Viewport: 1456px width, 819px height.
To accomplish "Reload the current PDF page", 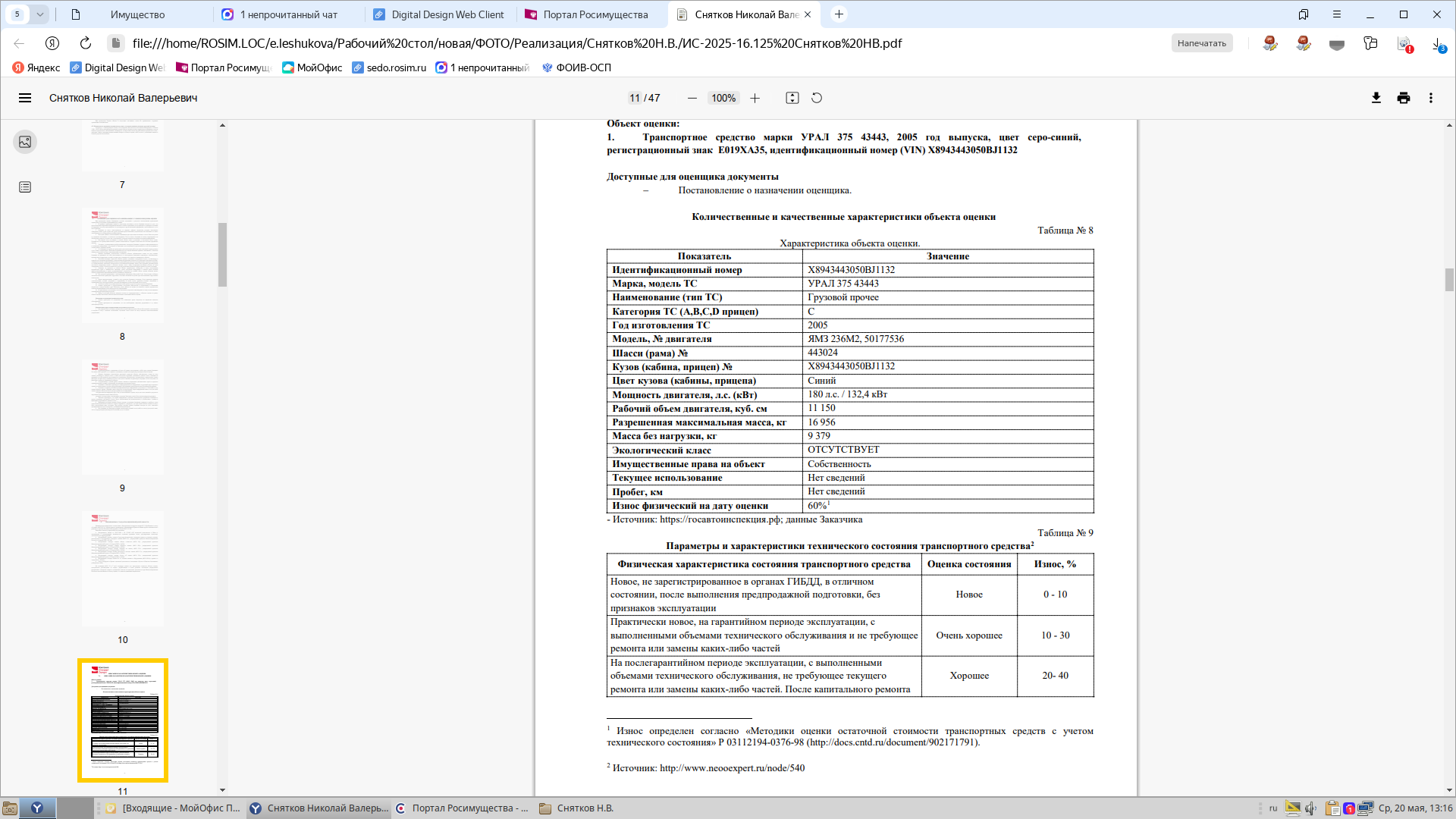I will [86, 43].
